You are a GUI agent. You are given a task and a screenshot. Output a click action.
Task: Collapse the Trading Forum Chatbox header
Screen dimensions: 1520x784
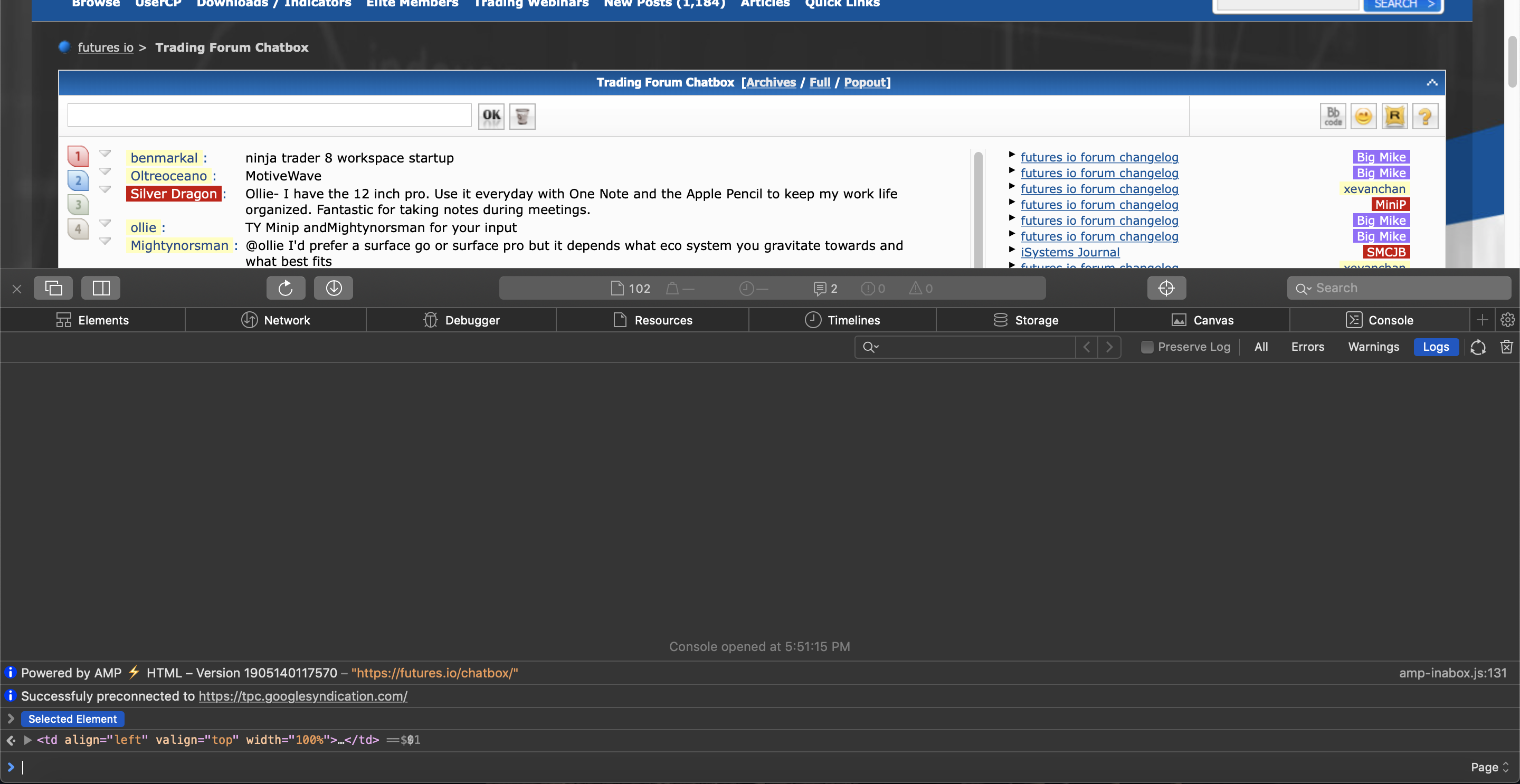point(1431,83)
